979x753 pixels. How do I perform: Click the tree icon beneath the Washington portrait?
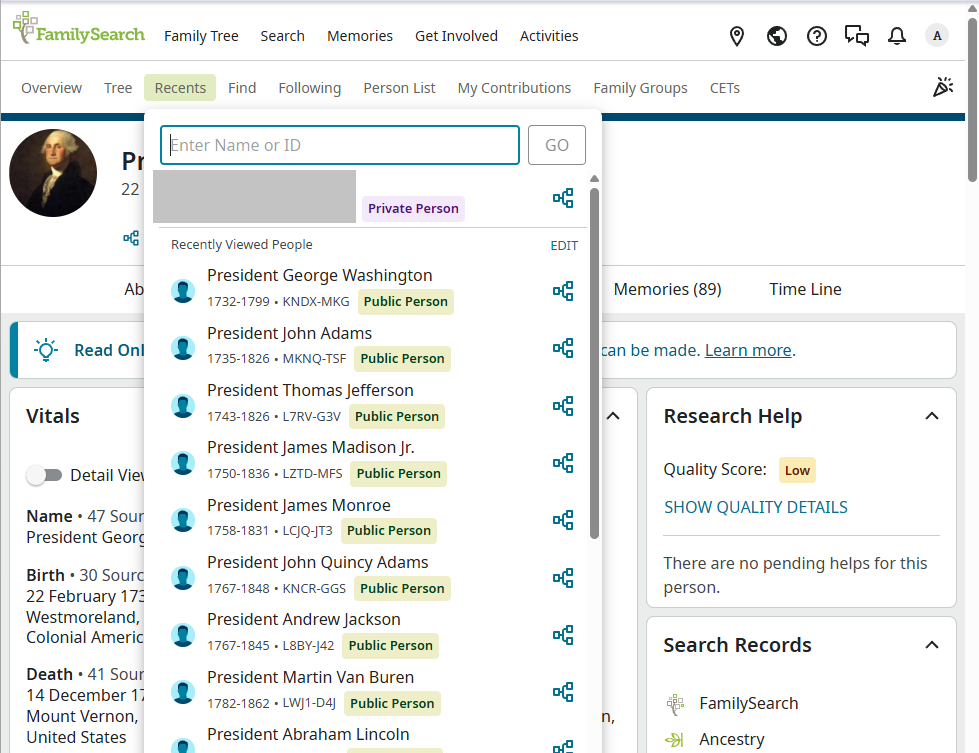click(x=131, y=238)
